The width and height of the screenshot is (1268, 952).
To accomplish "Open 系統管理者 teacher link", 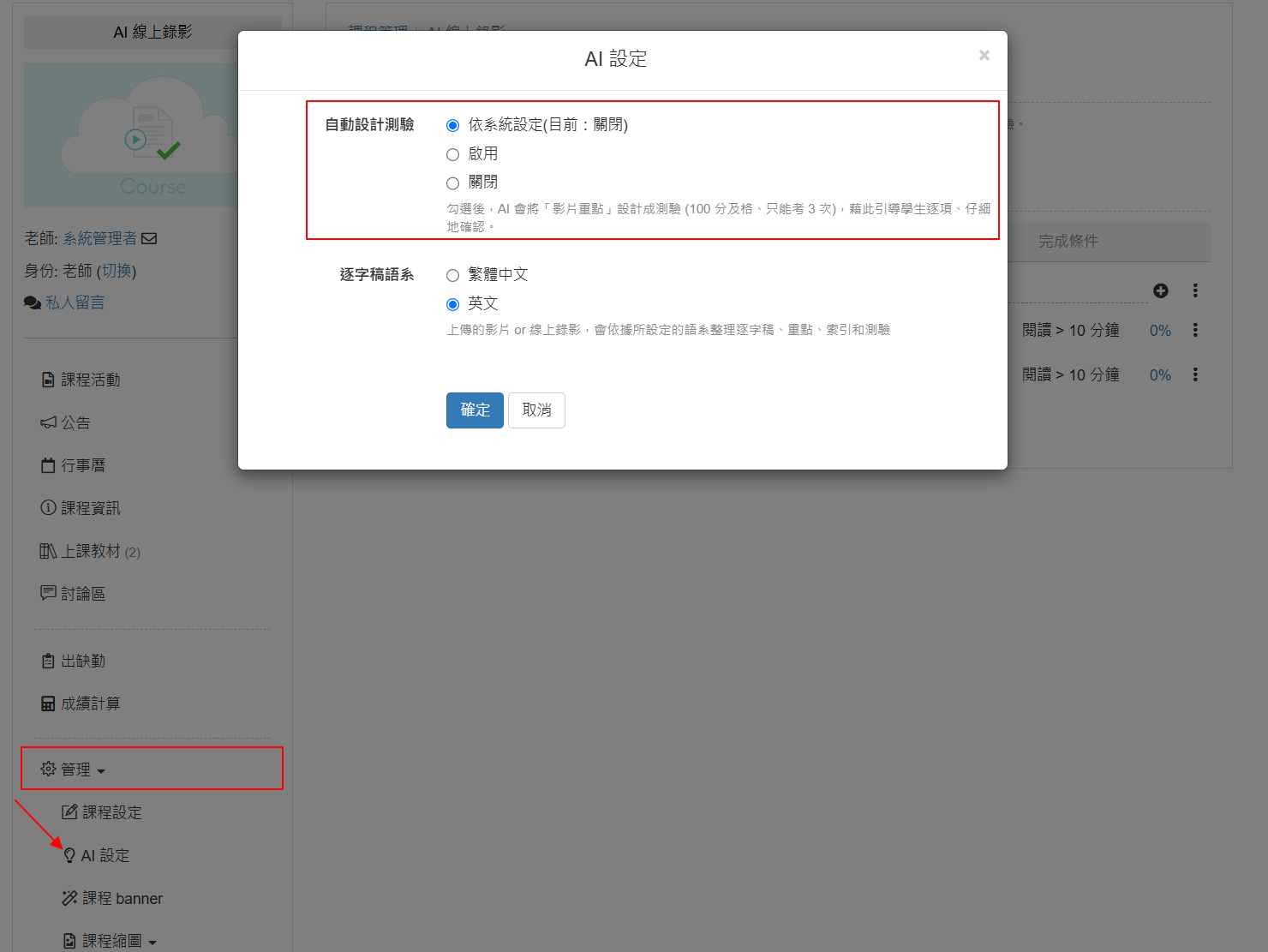I will pyautogui.click(x=99, y=238).
